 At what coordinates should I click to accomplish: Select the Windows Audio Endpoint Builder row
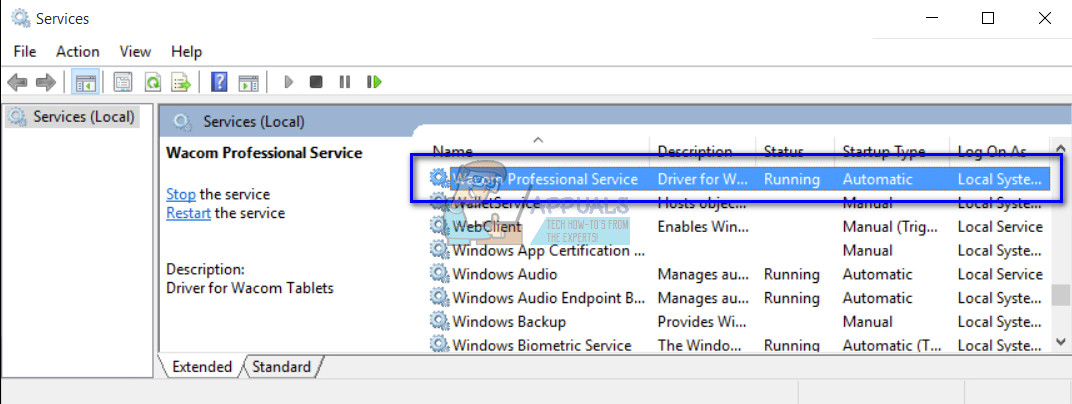pyautogui.click(x=740, y=298)
